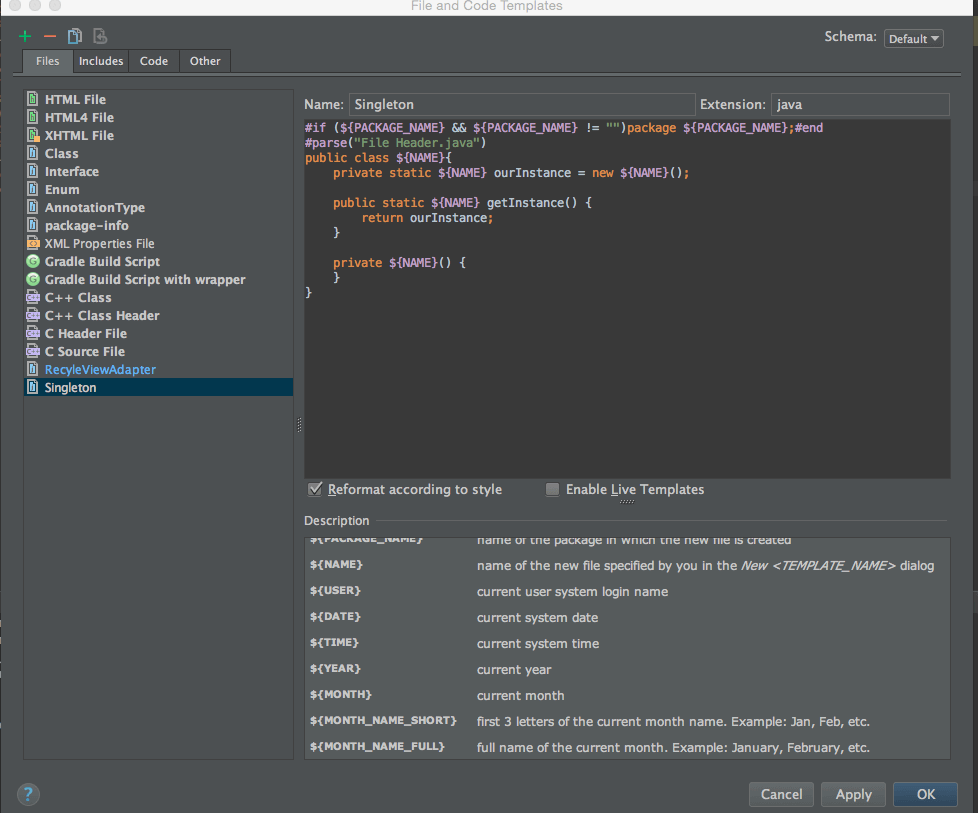Open help with the question mark icon

click(28, 794)
